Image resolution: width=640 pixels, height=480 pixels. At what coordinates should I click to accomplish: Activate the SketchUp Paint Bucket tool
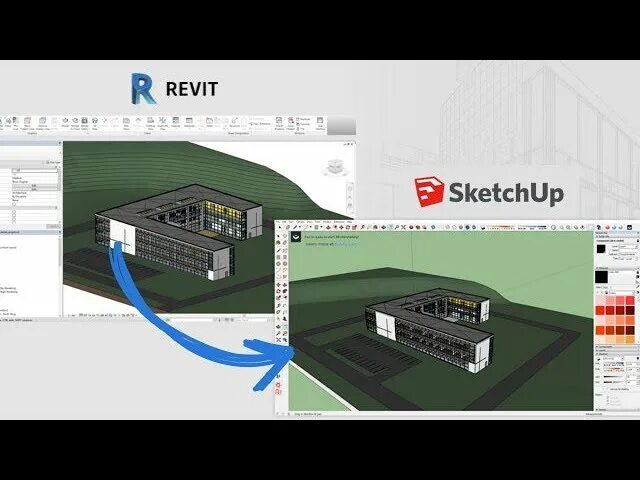(x=376, y=227)
